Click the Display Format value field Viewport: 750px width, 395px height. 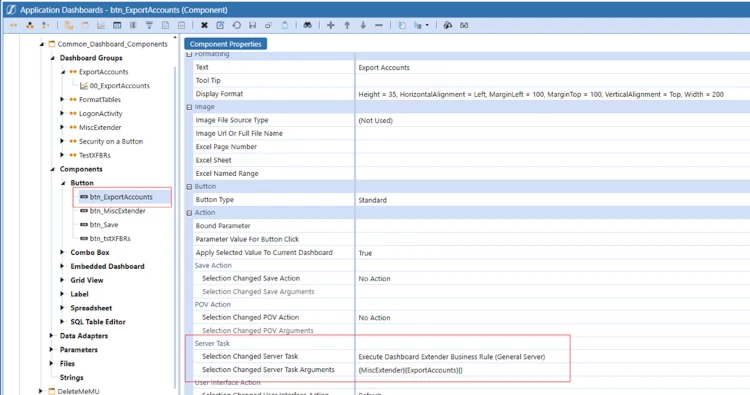tap(552, 94)
